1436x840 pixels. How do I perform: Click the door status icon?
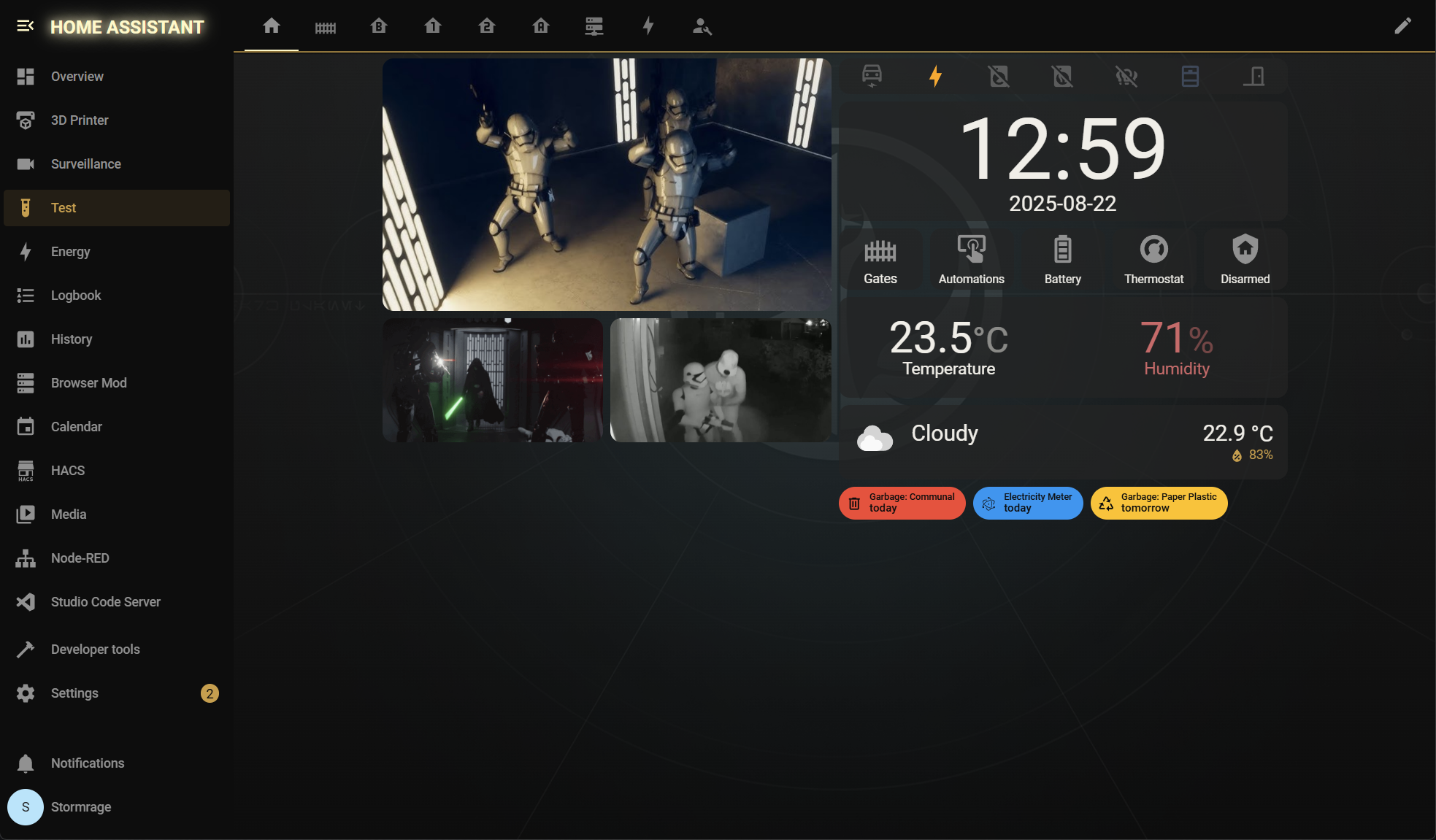(1253, 76)
